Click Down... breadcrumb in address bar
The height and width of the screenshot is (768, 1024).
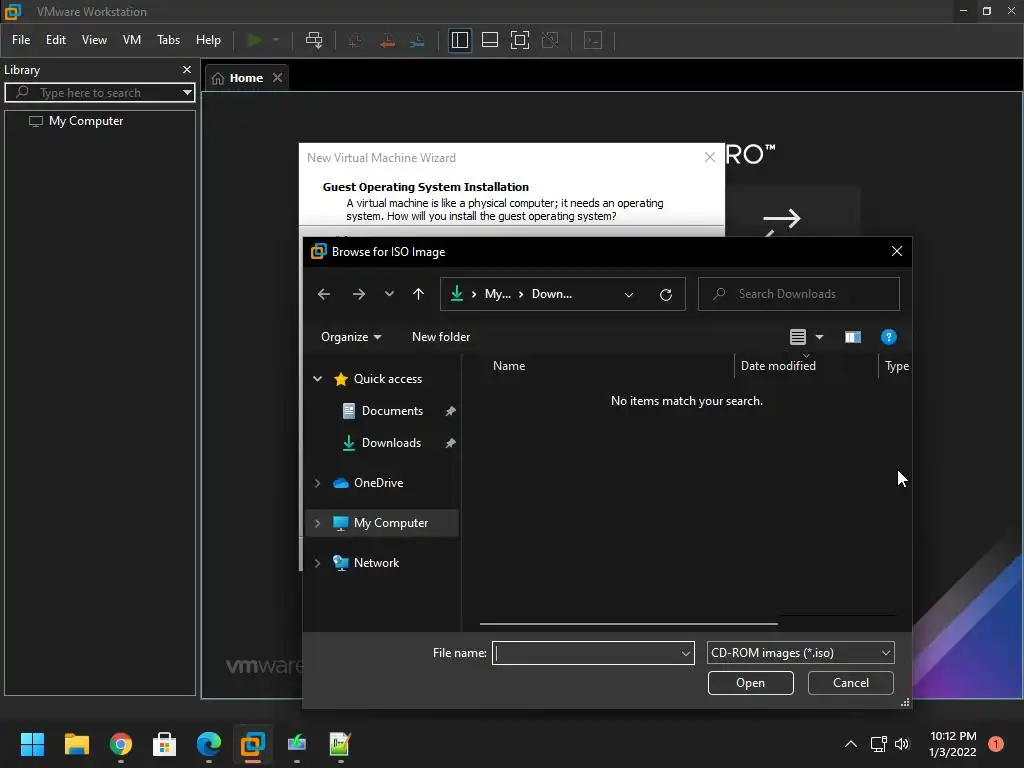(552, 294)
